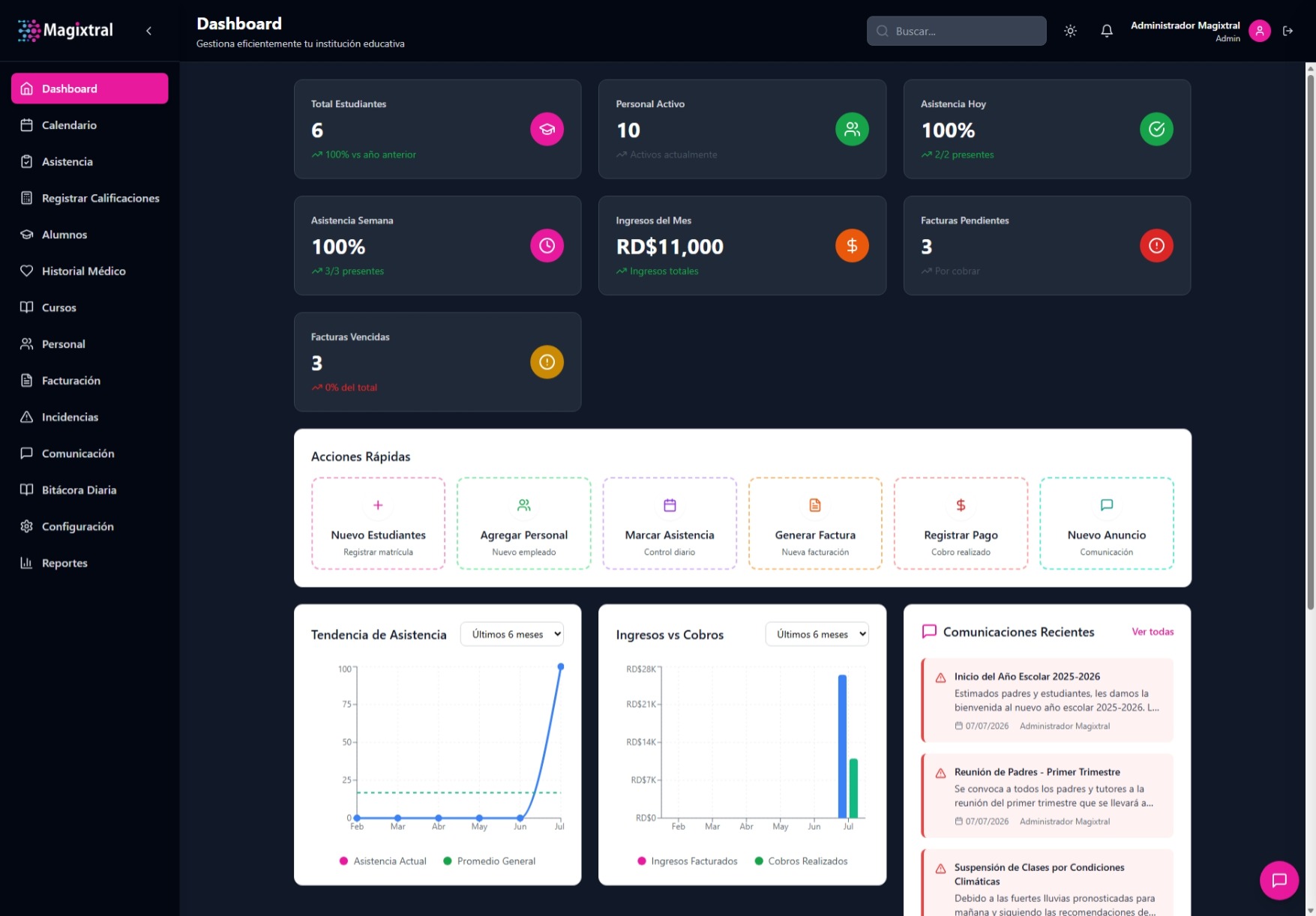Navigate to Alumnos section
The image size is (1316, 916).
click(x=90, y=235)
